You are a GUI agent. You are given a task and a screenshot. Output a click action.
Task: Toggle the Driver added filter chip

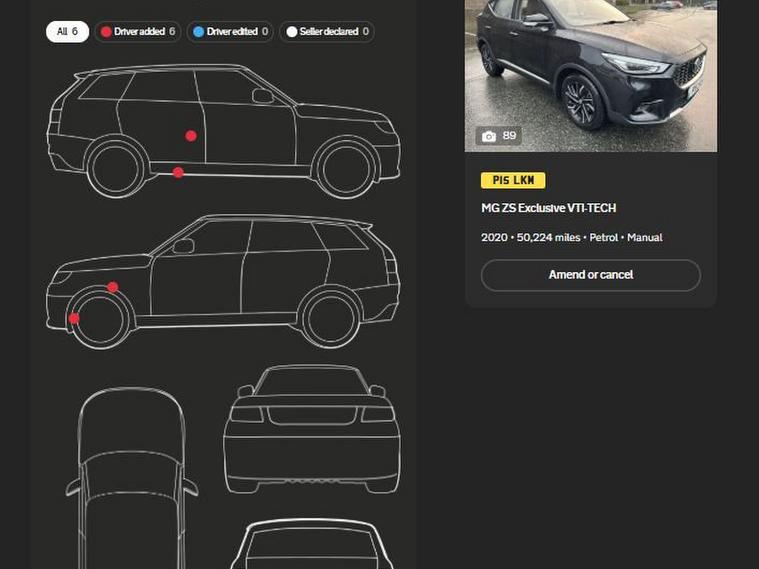(x=138, y=32)
